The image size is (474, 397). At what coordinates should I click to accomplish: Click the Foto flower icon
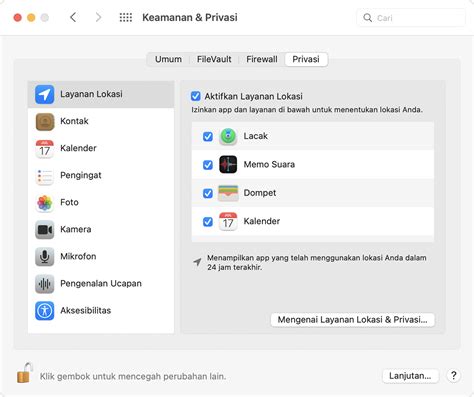tap(45, 203)
